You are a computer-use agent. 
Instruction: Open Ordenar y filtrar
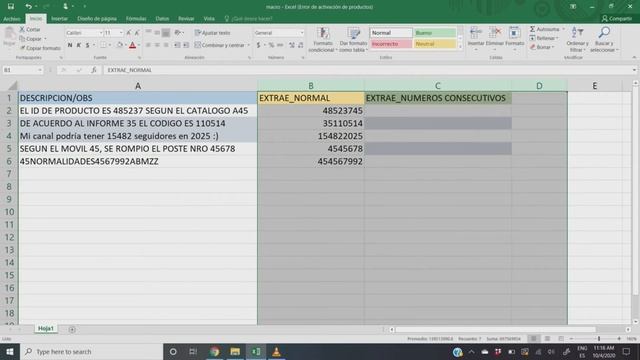pyautogui.click(x=577, y=40)
